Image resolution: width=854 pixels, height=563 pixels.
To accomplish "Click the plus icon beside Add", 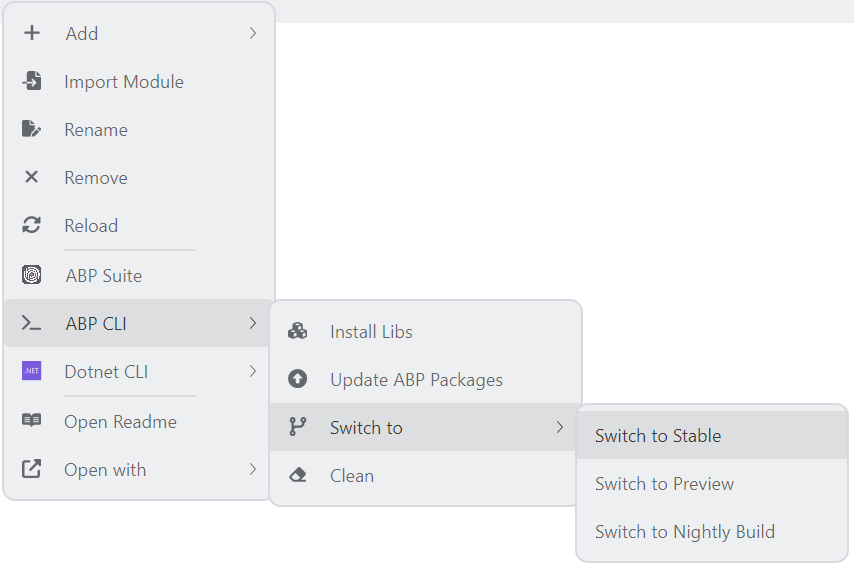I will tap(32, 33).
